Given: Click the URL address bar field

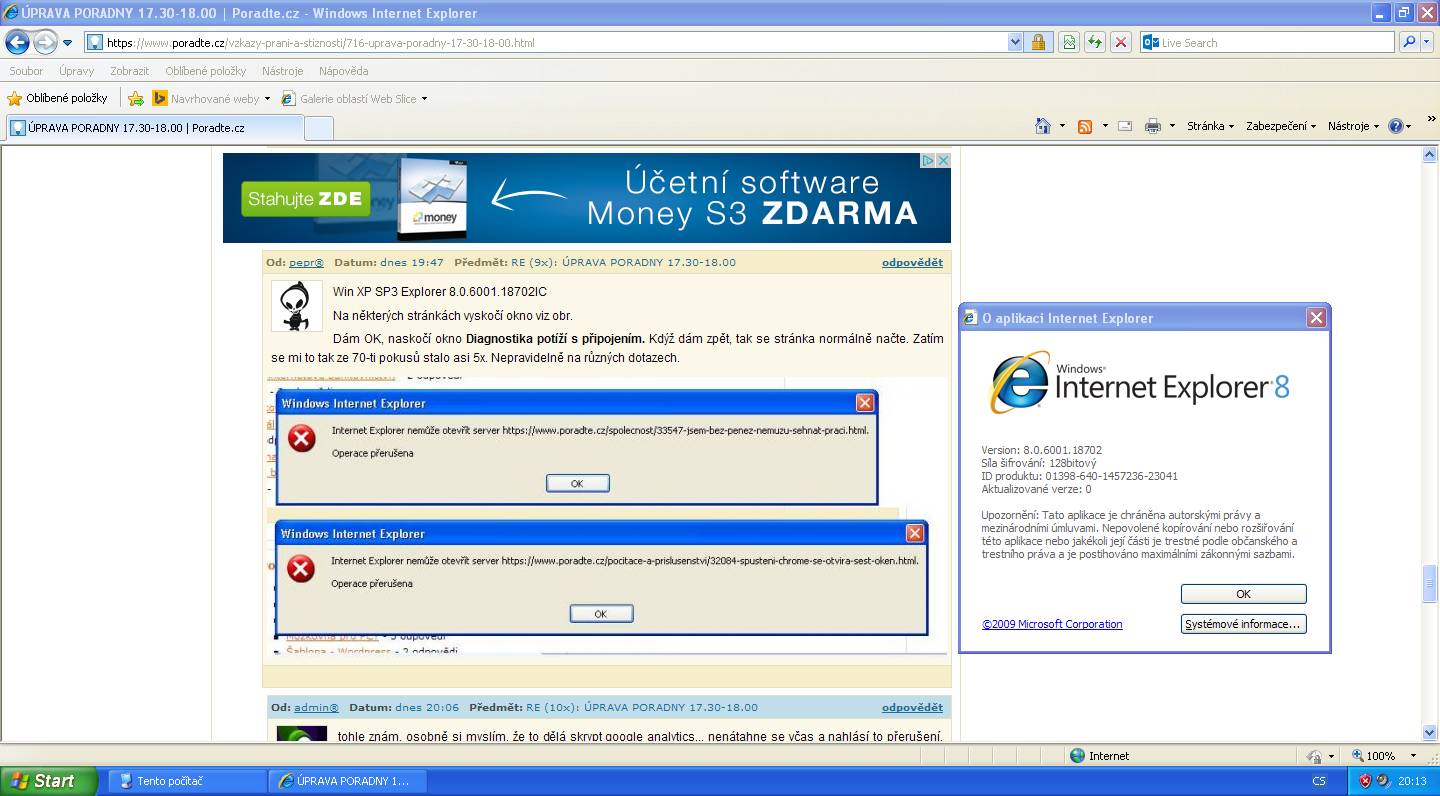Looking at the screenshot, I should (555, 42).
